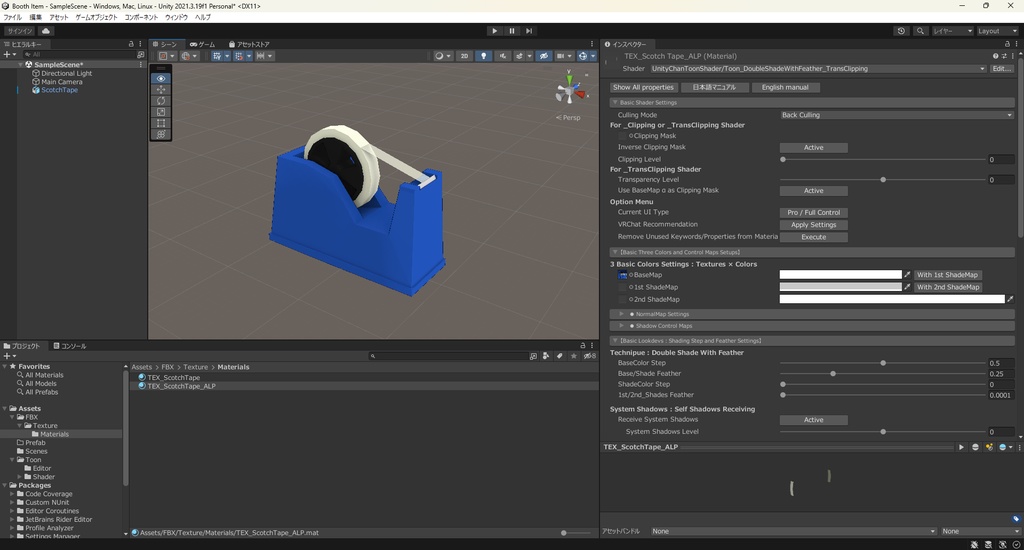The width and height of the screenshot is (1024, 550).
Task: Toggle the inspector lock icon
Action: coord(1007,44)
